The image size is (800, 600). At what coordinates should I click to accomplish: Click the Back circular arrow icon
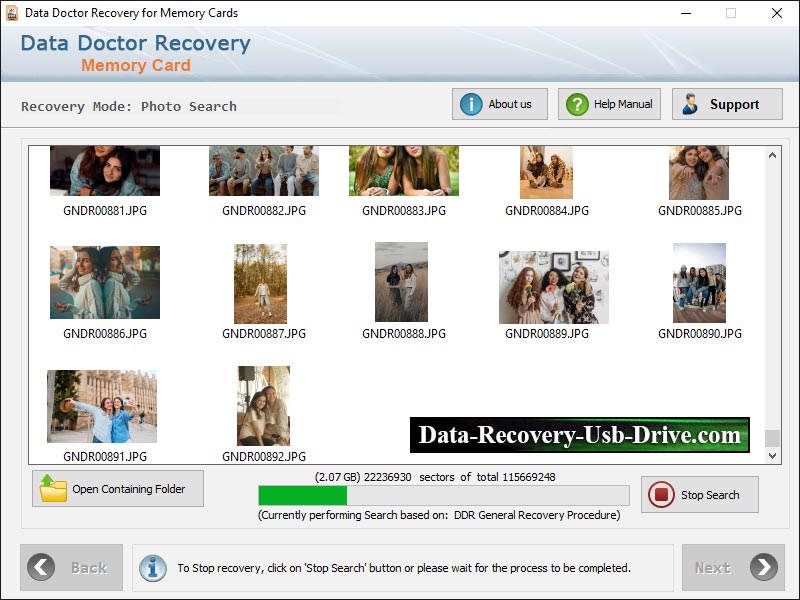(x=39, y=567)
